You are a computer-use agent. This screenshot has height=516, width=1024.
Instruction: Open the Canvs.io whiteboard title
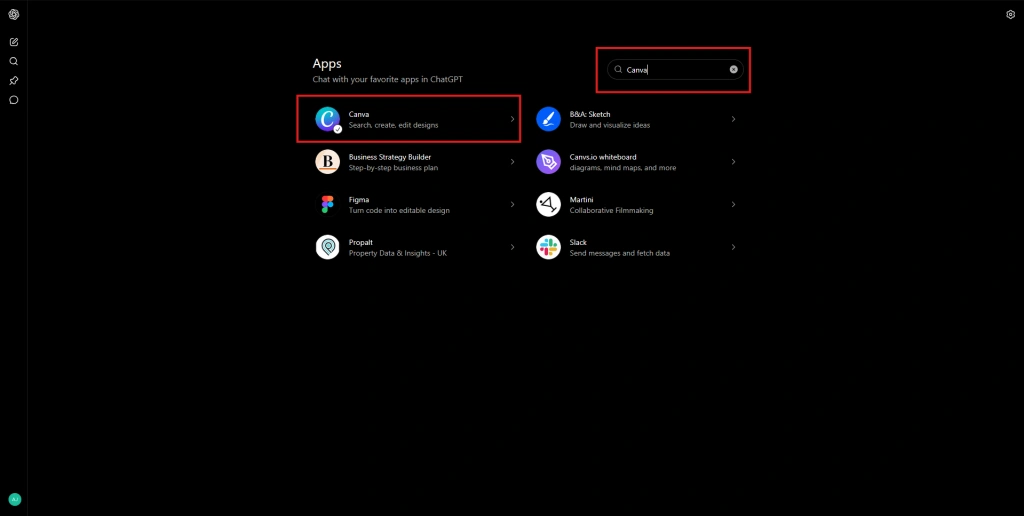coord(603,157)
